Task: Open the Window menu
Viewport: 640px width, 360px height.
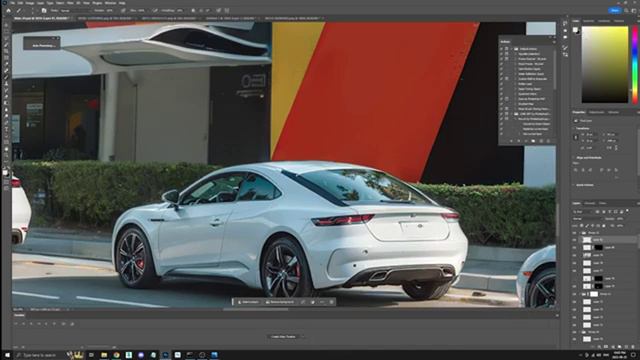Action: coord(110,3)
